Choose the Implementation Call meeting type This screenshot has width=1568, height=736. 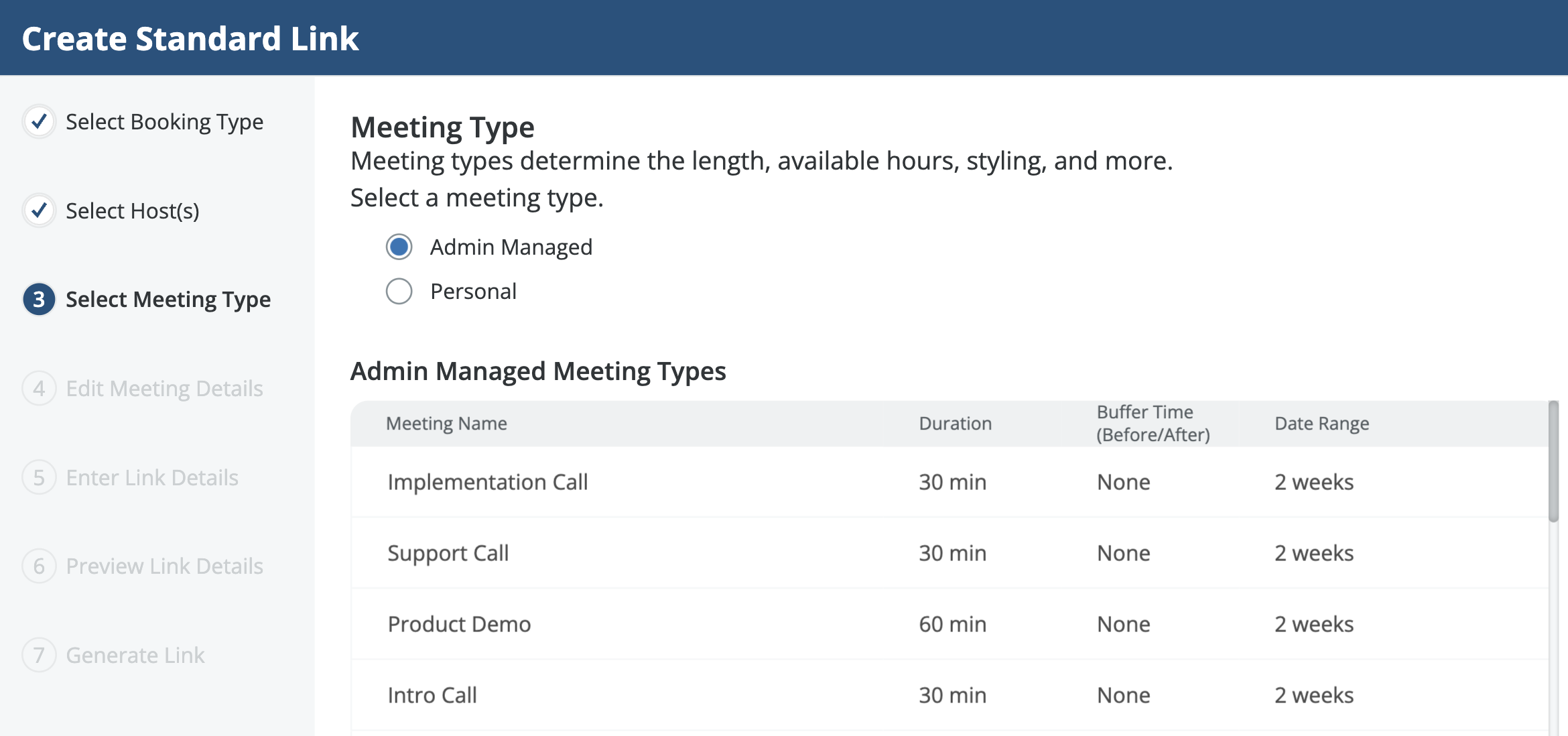point(488,482)
